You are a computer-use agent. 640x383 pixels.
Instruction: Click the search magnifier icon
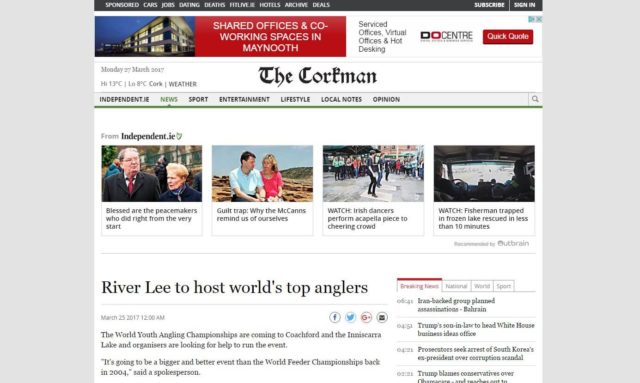(x=535, y=99)
